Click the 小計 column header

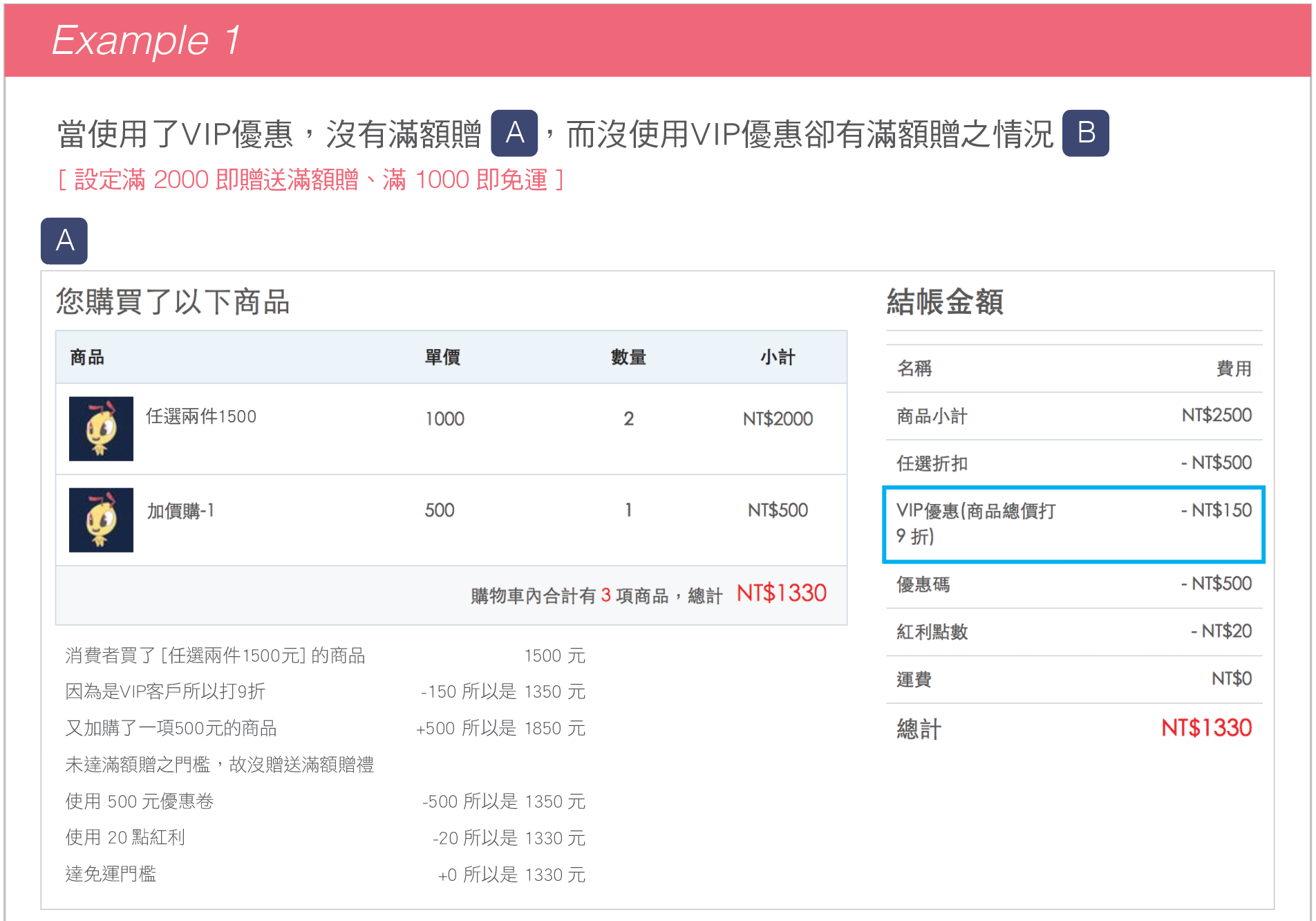pyautogui.click(x=778, y=357)
